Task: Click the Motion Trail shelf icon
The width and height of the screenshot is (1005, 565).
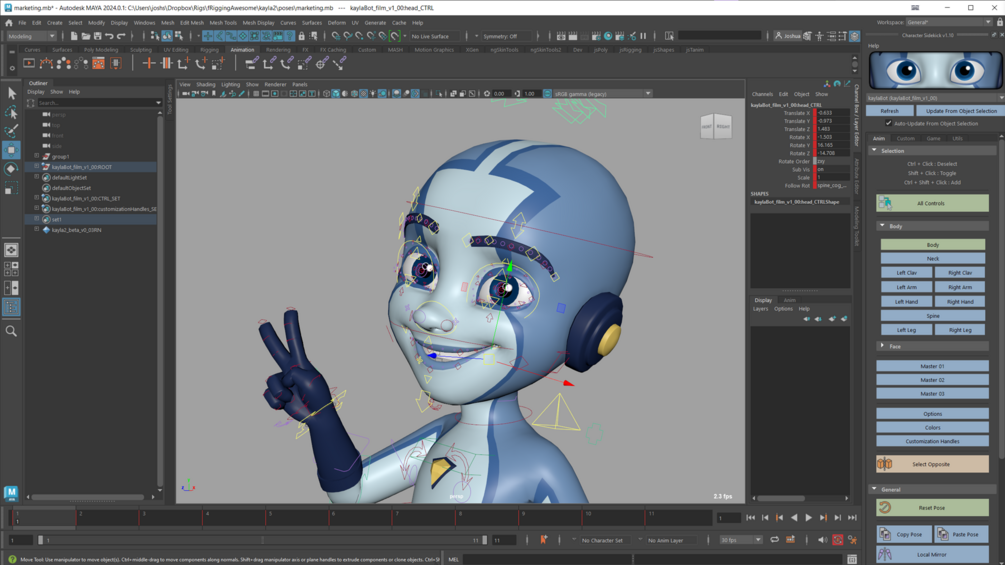Action: (46, 63)
